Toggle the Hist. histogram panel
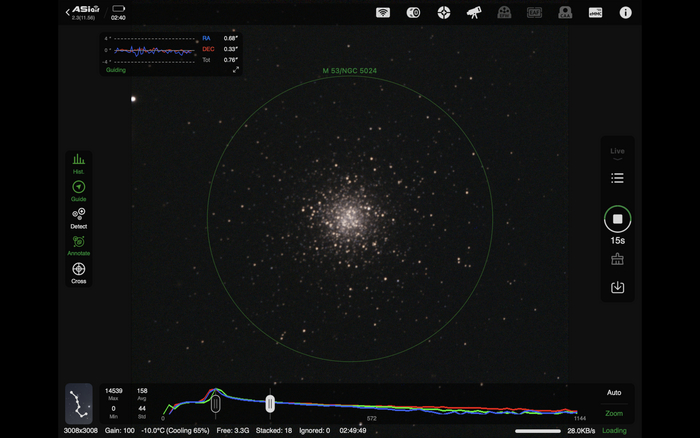The image size is (700, 438). point(79,164)
